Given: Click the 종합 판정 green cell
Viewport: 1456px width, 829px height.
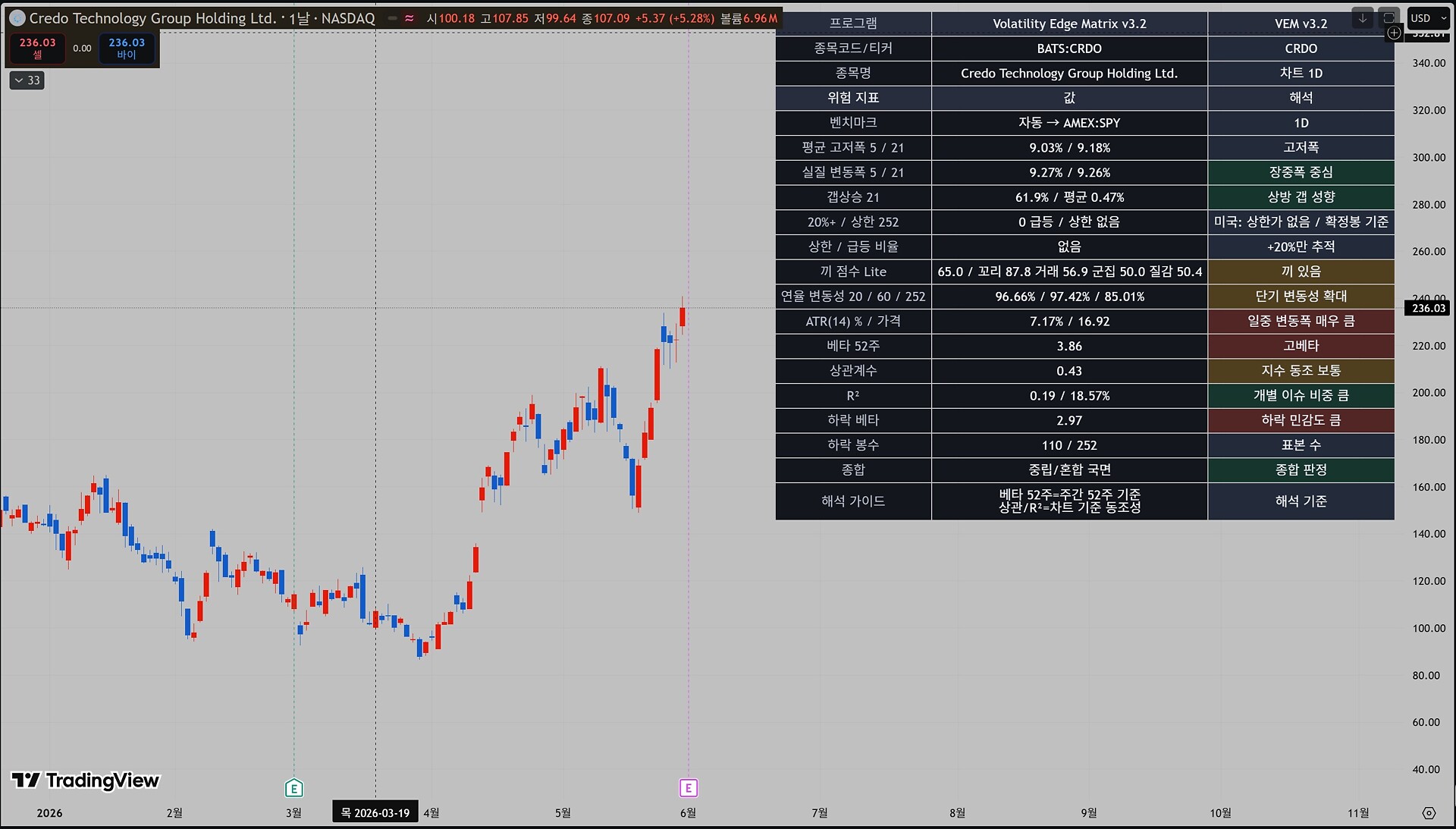Looking at the screenshot, I should pos(1301,470).
